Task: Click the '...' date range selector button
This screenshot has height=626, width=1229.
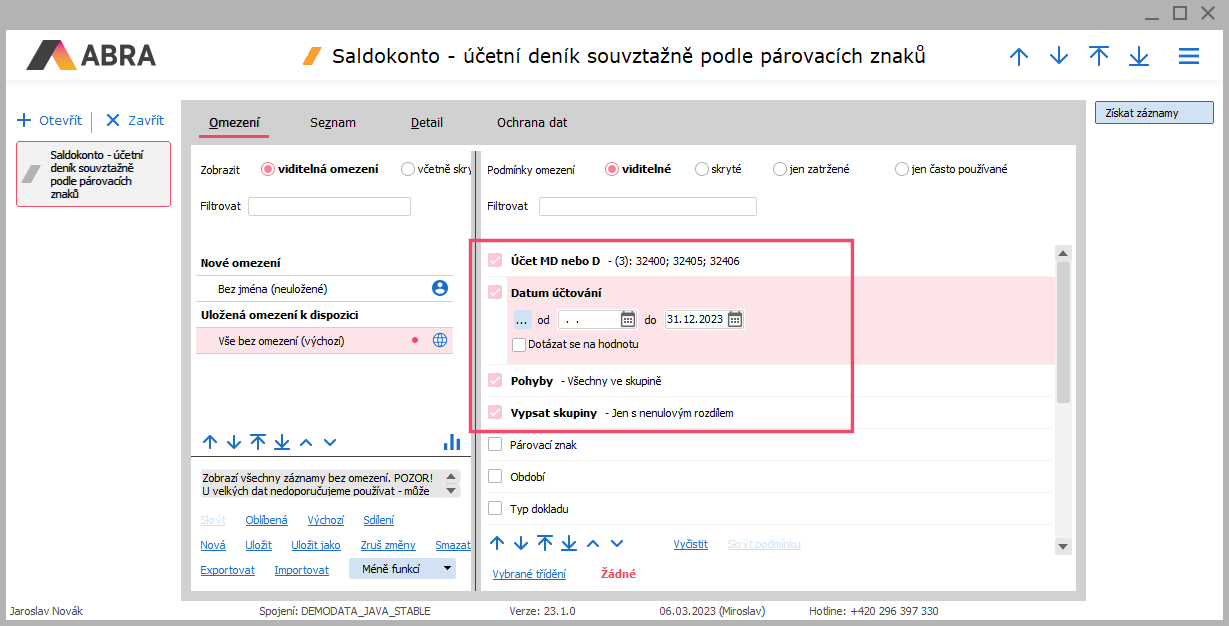Action: (x=522, y=320)
